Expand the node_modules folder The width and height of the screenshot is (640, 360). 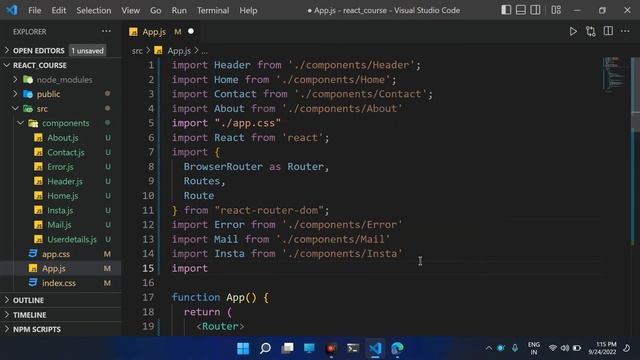point(61,80)
